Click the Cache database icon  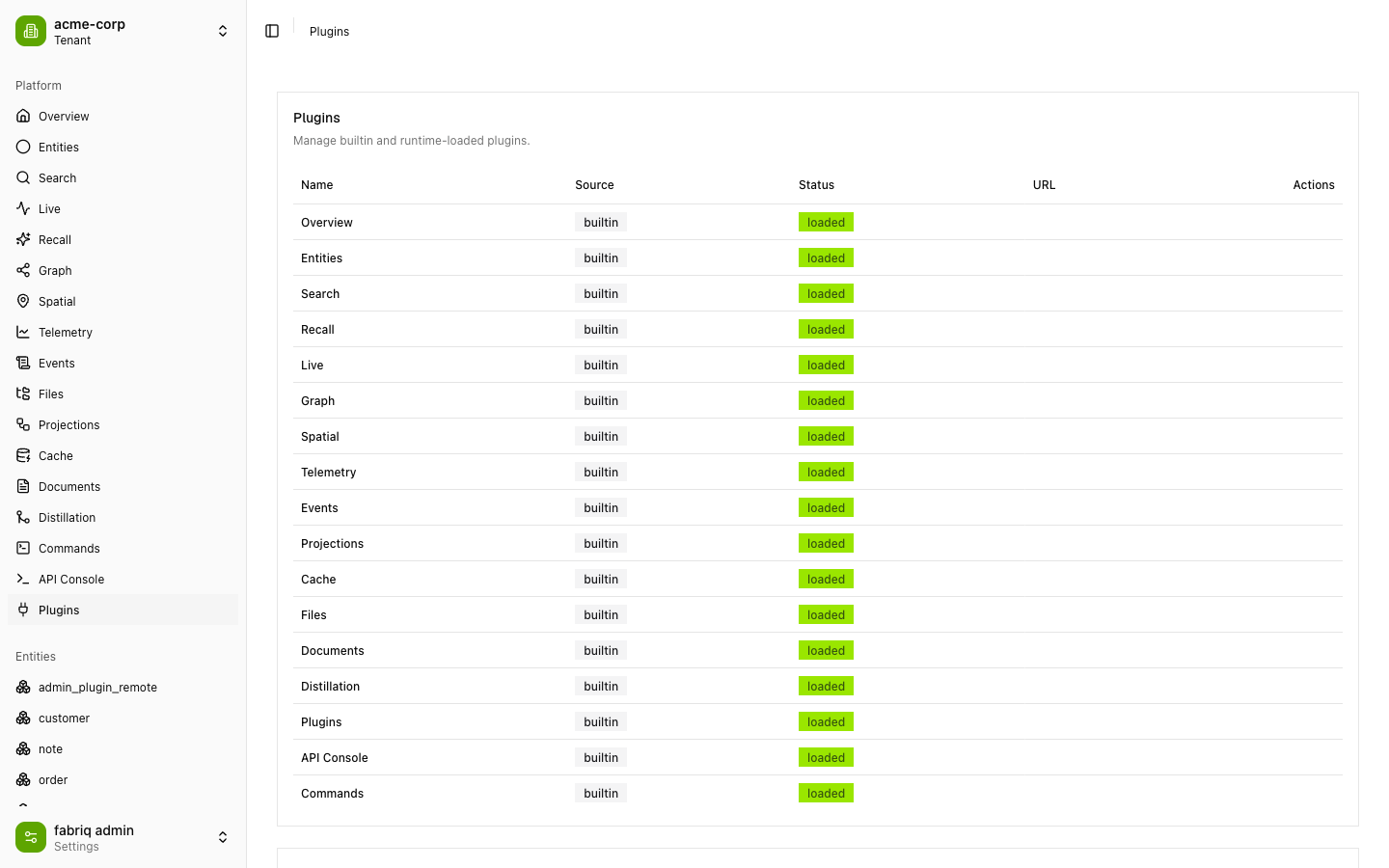23,455
